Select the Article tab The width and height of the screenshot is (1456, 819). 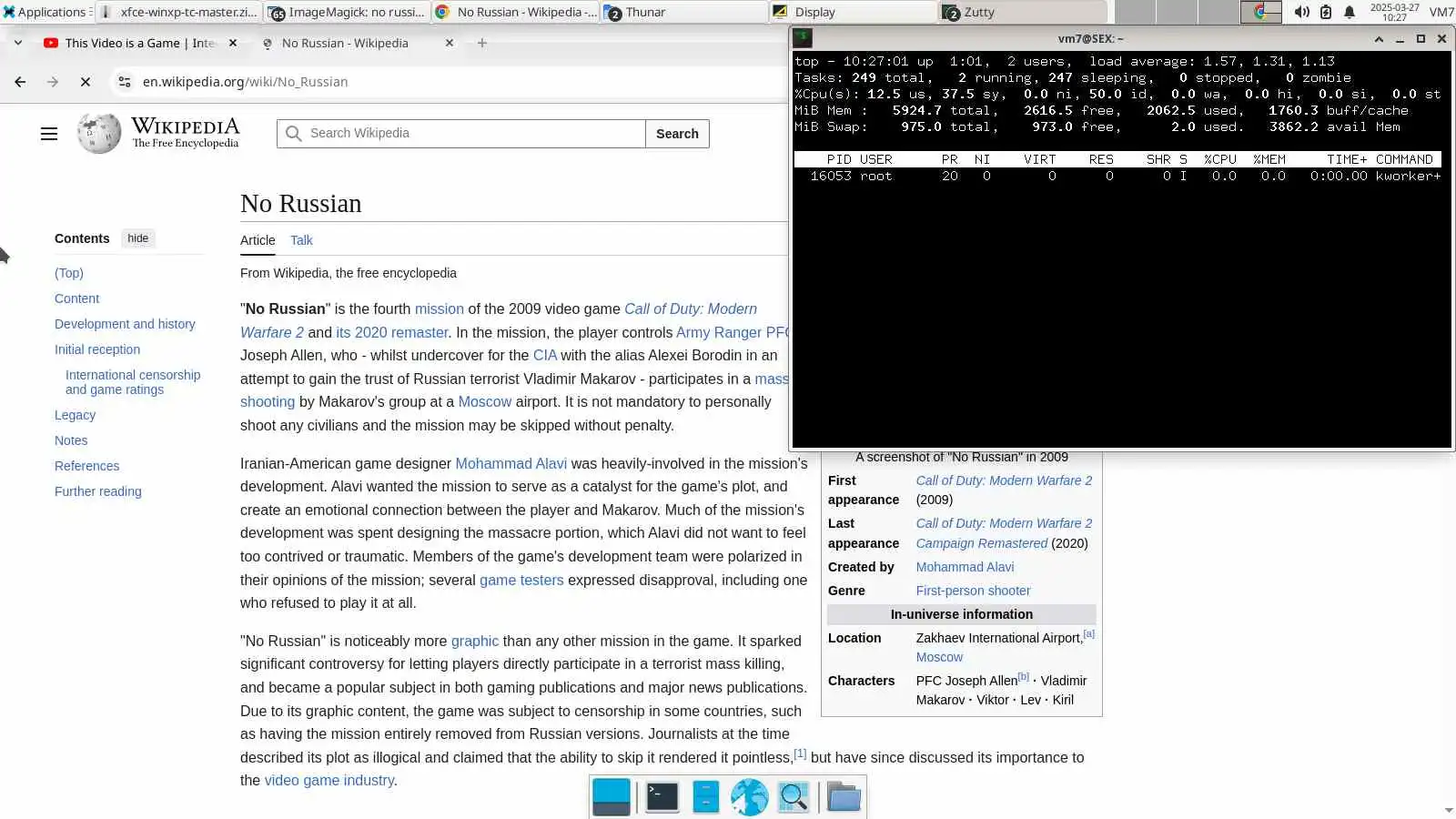tap(258, 240)
